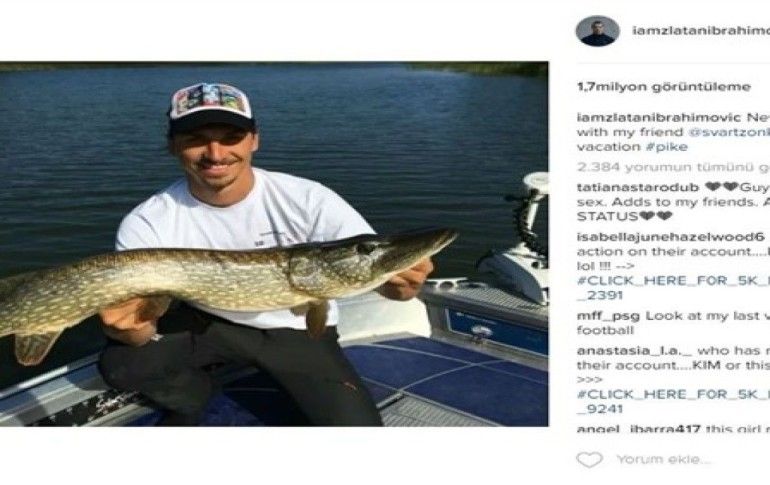View all 2.384 comments link

673,167
